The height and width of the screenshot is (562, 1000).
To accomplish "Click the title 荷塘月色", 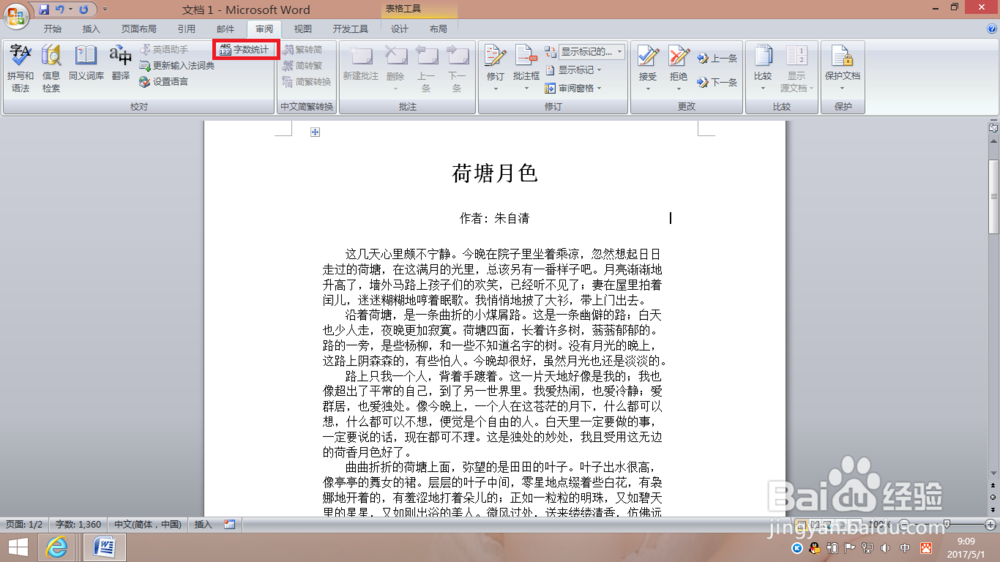I will (495, 174).
